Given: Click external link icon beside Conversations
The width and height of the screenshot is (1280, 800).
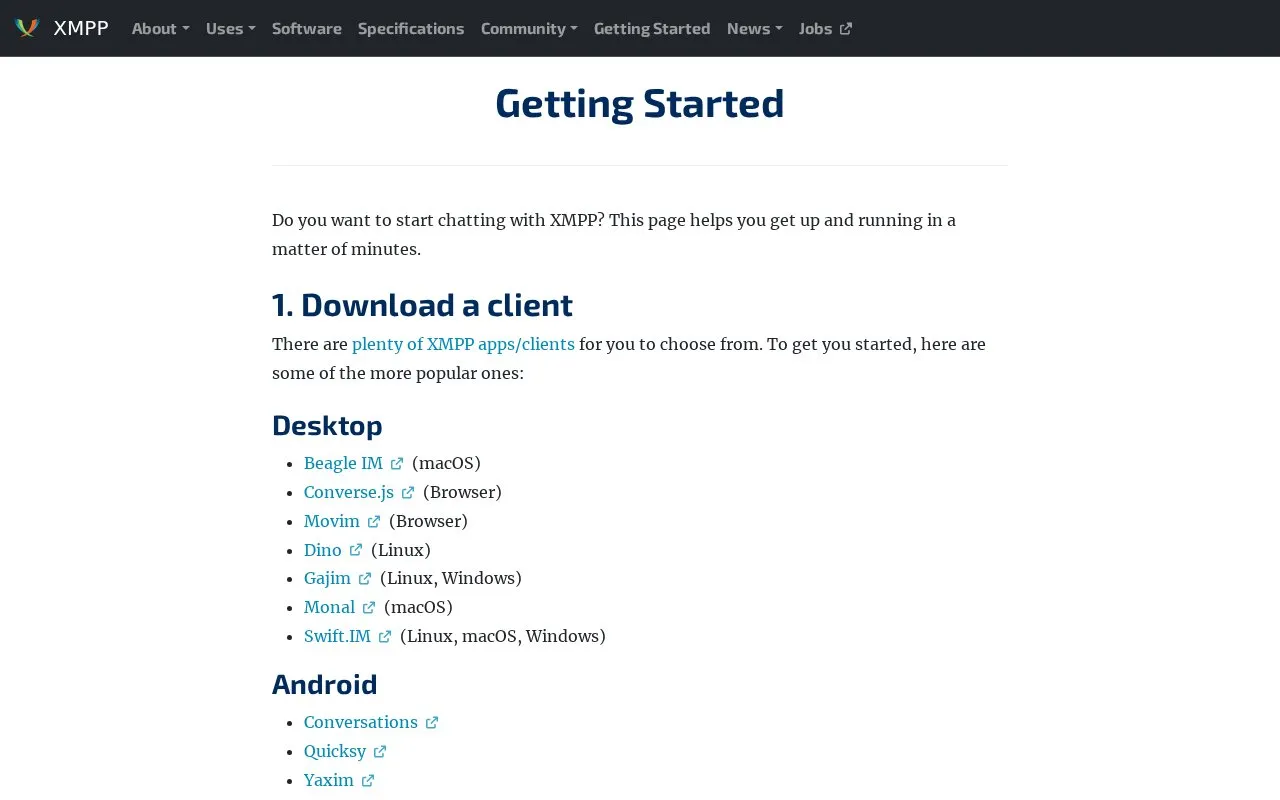Looking at the screenshot, I should pyautogui.click(x=432, y=723).
